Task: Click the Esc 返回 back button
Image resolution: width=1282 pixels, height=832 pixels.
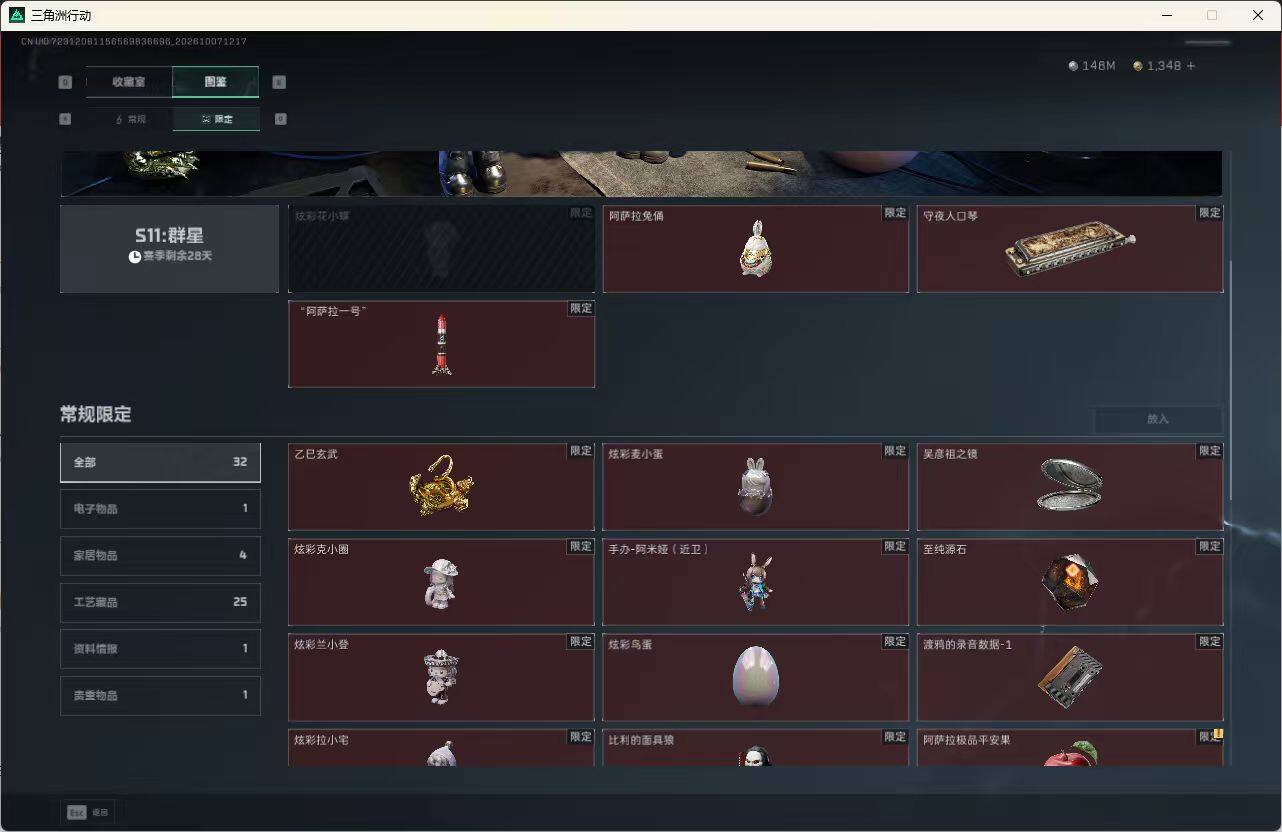Action: tap(89, 813)
